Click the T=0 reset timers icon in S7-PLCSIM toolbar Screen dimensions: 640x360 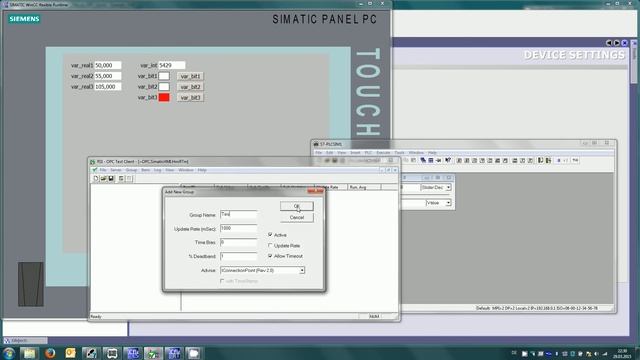pyautogui.click(x=575, y=160)
